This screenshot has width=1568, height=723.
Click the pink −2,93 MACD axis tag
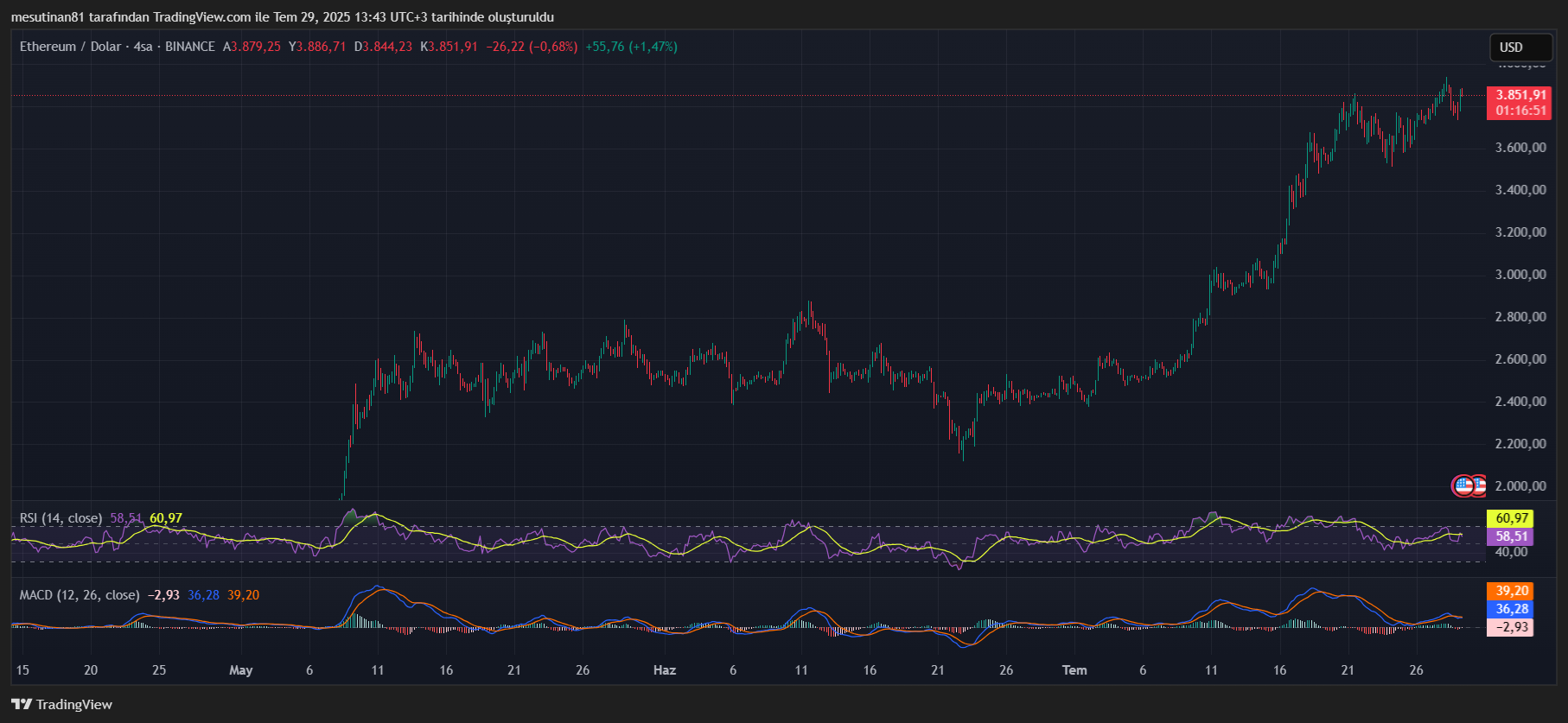1510,627
